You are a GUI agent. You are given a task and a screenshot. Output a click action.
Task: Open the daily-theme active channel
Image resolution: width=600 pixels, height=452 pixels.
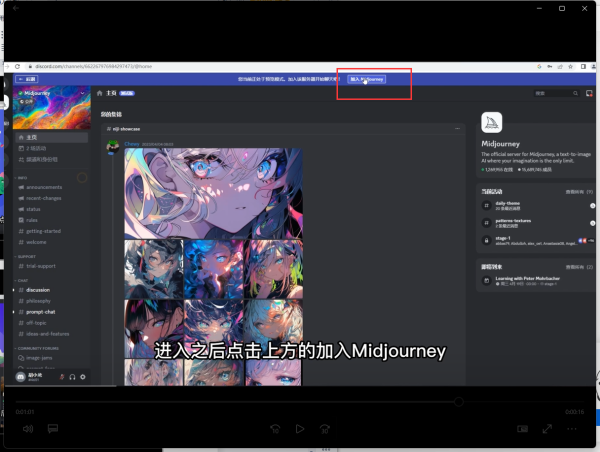point(536,206)
